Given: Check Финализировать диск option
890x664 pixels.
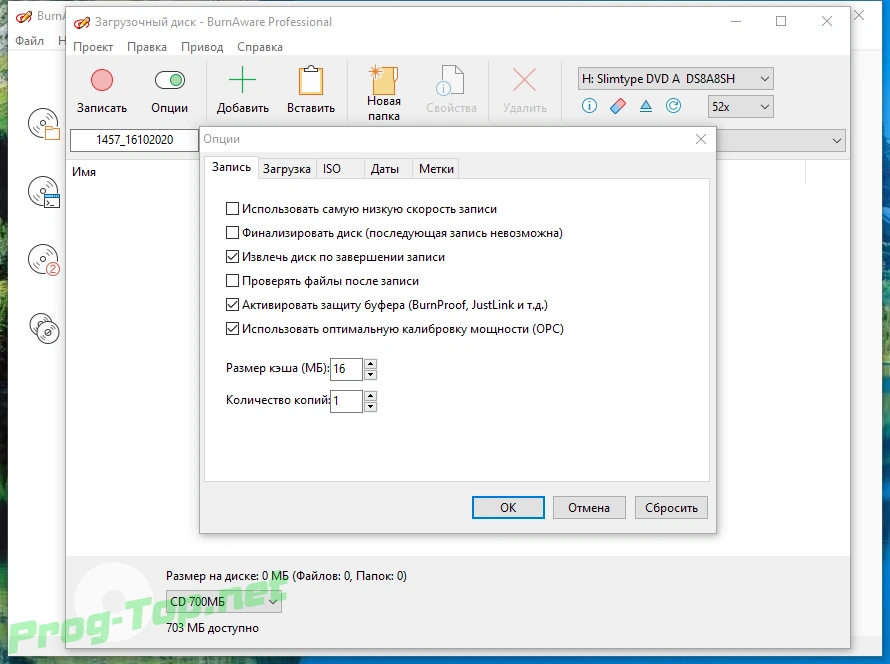Looking at the screenshot, I should coord(232,233).
